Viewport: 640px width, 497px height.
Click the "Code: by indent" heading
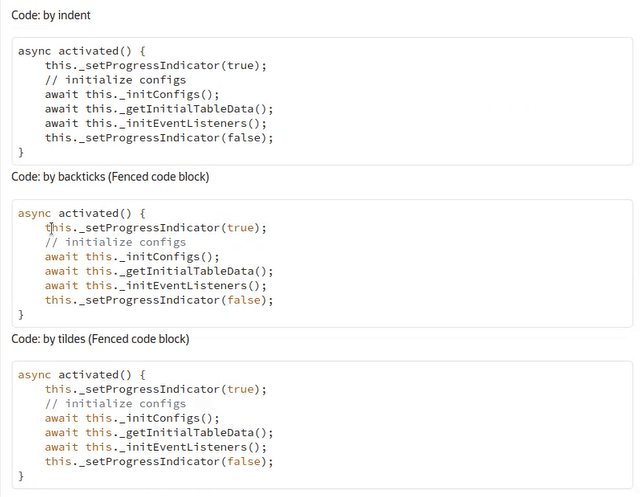pos(51,15)
